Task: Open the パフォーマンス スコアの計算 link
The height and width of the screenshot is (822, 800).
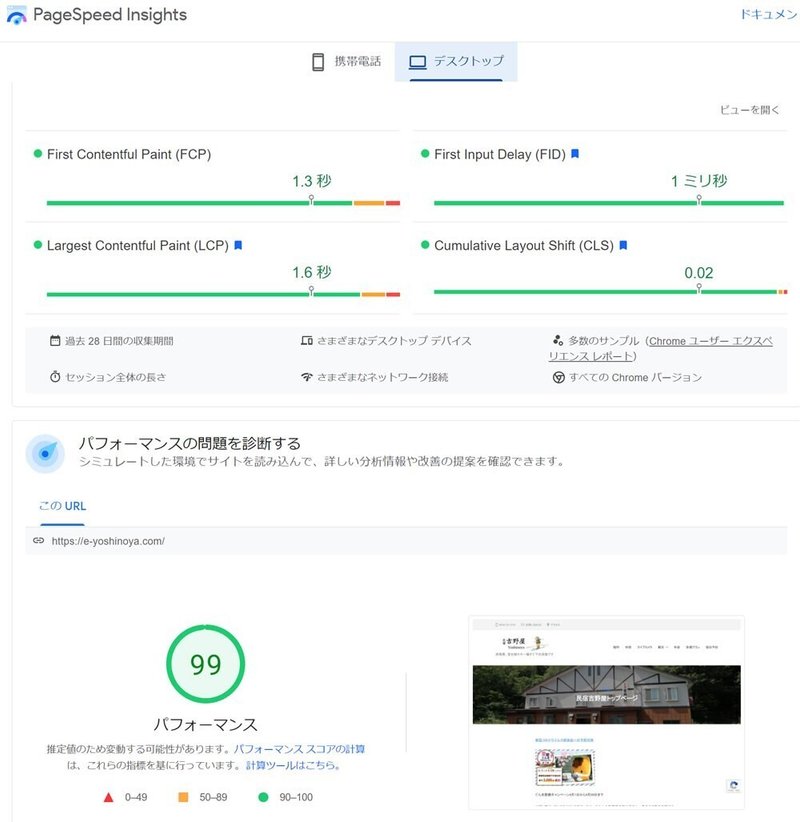Action: point(299,749)
